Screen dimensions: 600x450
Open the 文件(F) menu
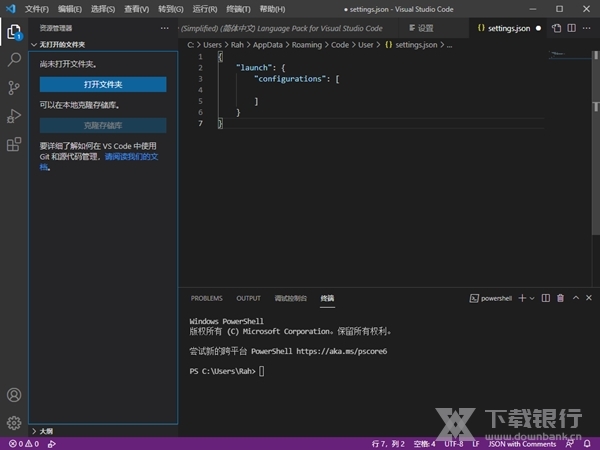click(37, 9)
